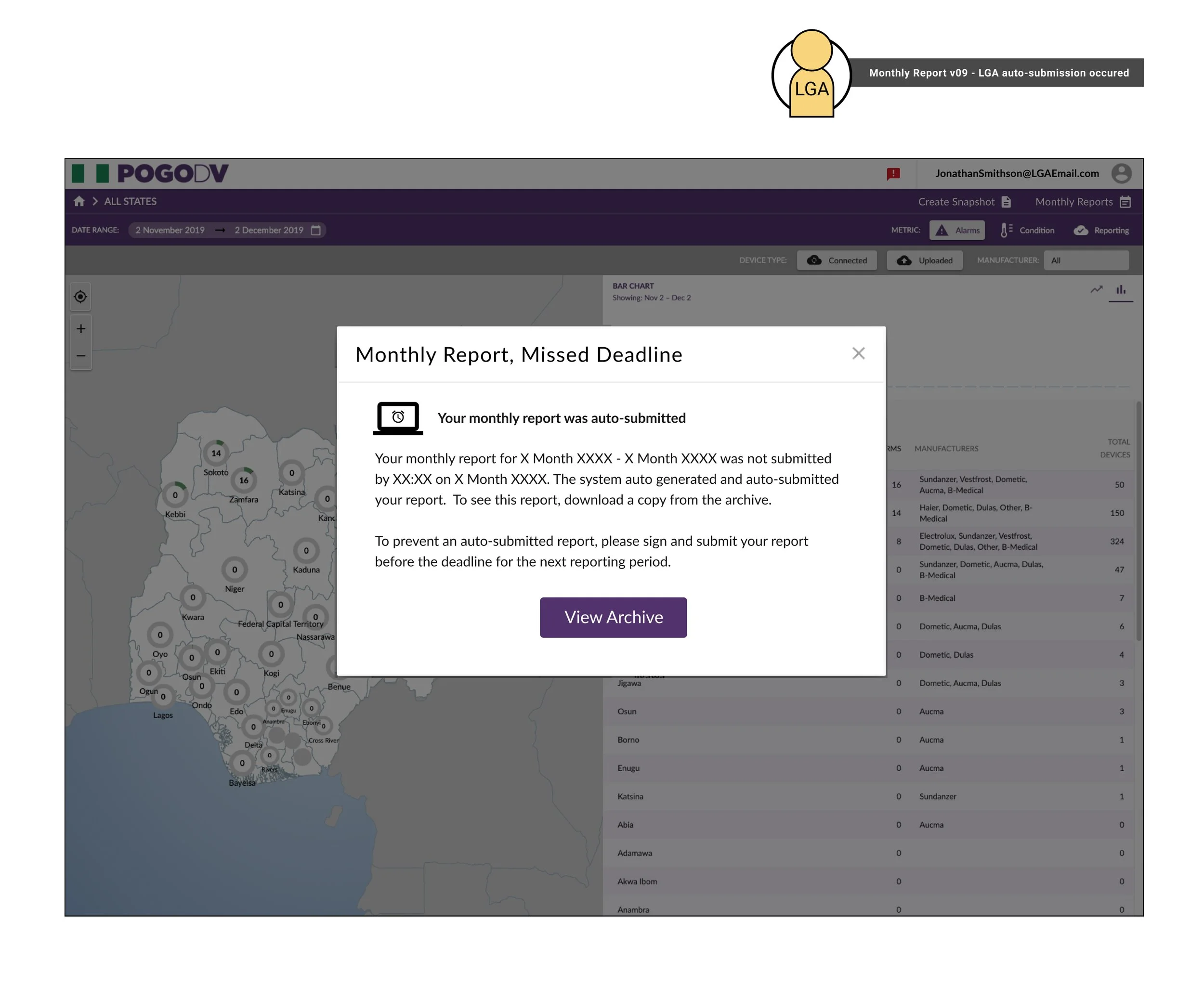Click ALL STATES breadcrumb
The image size is (1204, 985).
click(x=130, y=201)
